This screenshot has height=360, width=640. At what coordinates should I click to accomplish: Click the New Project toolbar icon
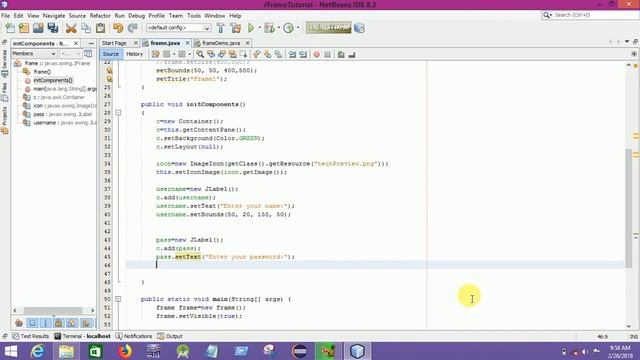24,28
